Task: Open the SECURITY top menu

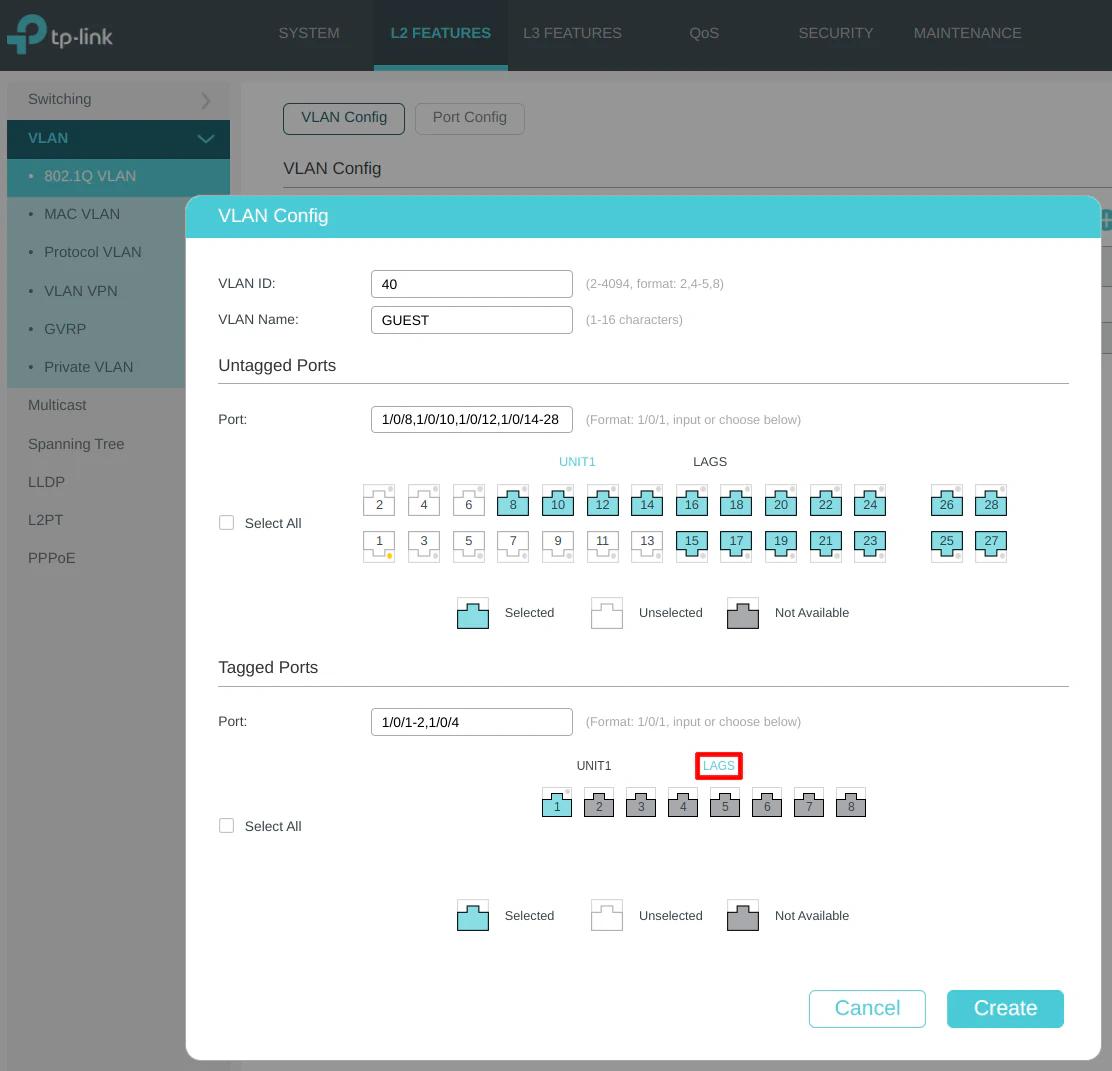Action: (x=835, y=33)
